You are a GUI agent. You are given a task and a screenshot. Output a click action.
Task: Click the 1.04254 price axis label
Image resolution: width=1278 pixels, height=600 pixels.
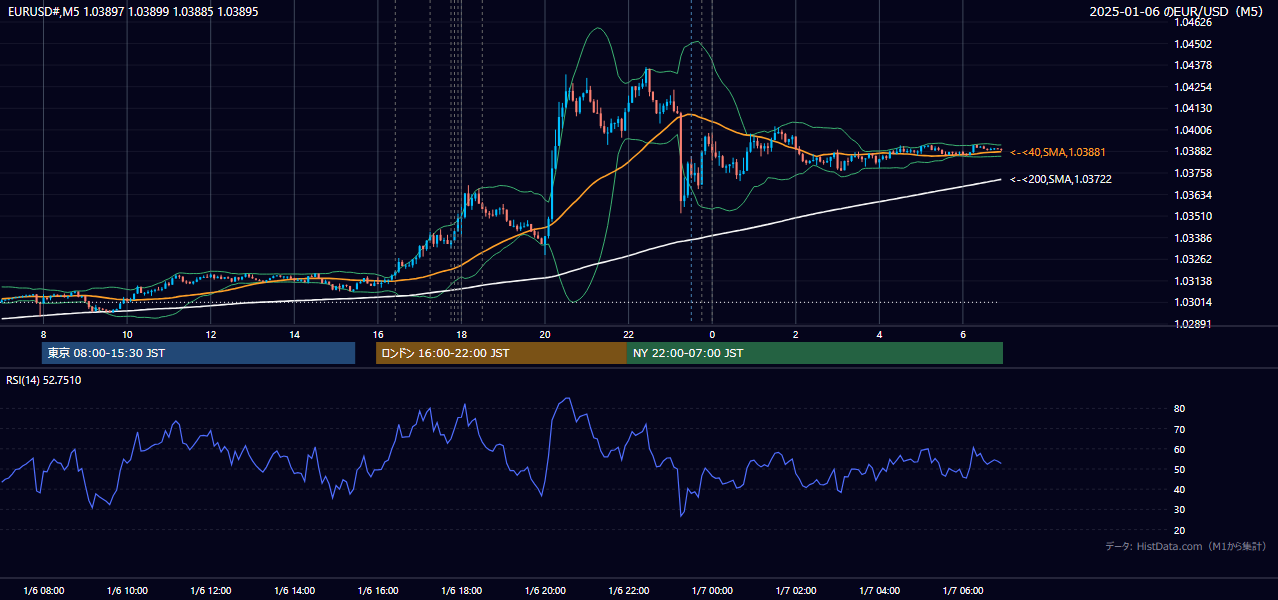[1193, 87]
